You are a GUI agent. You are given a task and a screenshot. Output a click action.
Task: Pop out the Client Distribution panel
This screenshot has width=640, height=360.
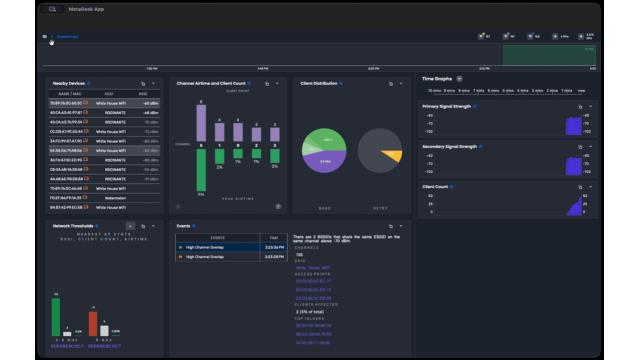[391, 84]
